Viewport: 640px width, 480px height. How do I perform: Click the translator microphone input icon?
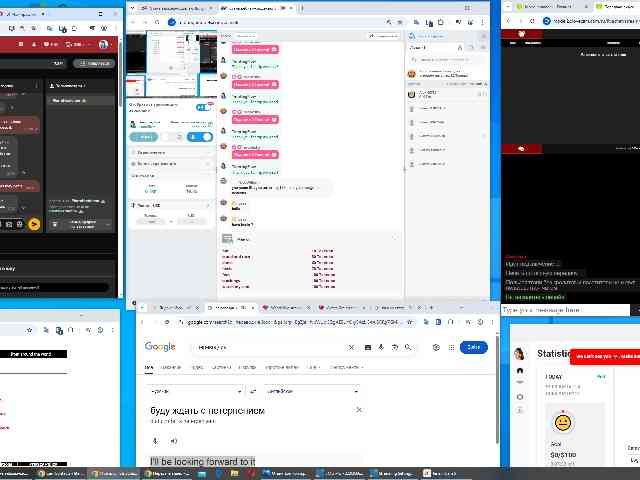coord(154,440)
